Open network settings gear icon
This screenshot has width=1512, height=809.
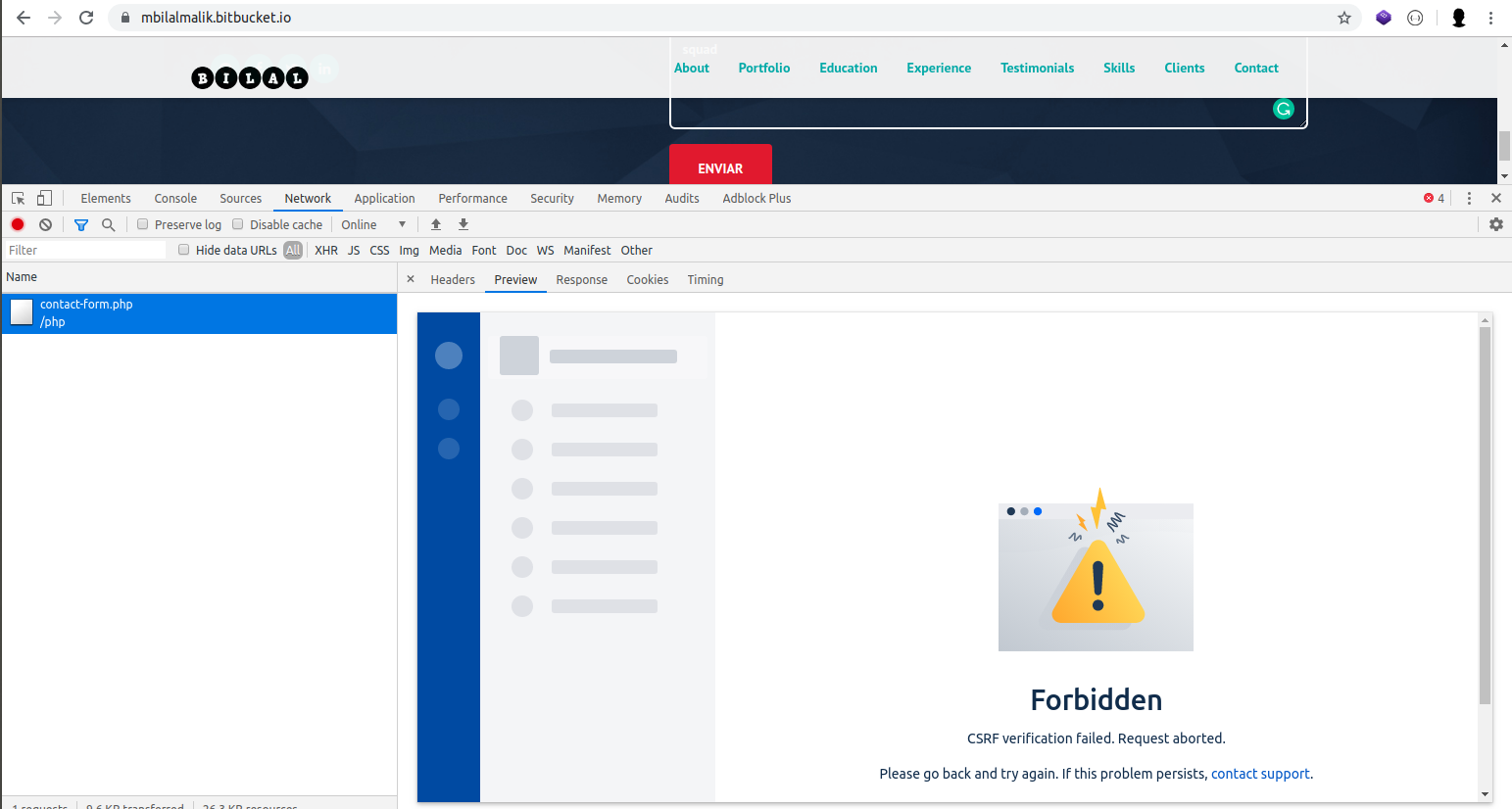tap(1496, 224)
